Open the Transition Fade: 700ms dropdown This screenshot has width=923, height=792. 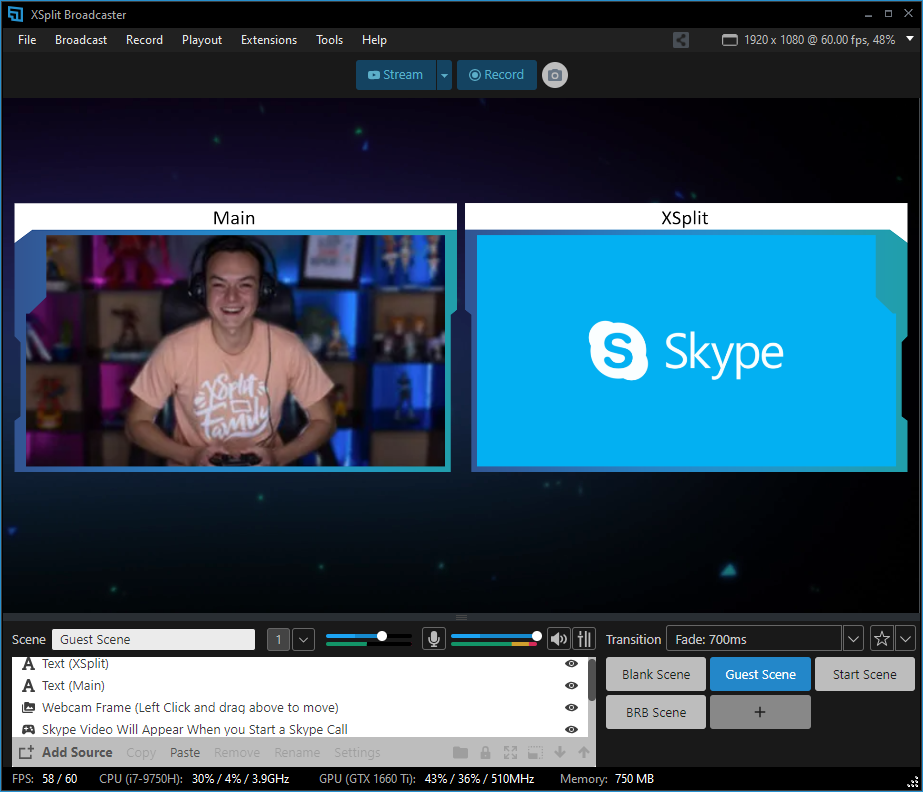[x=853, y=639]
